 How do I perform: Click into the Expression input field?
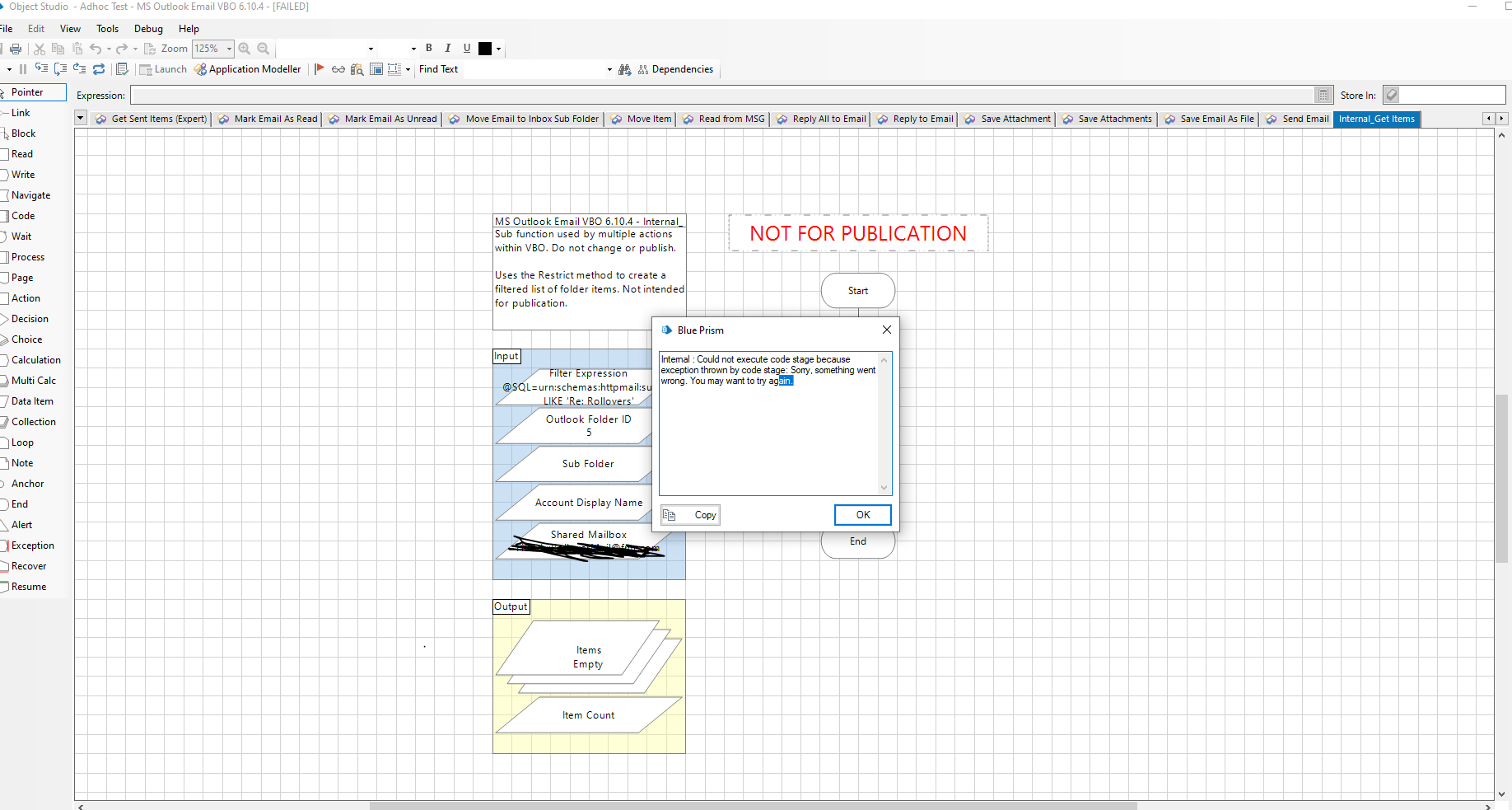[x=721, y=96]
